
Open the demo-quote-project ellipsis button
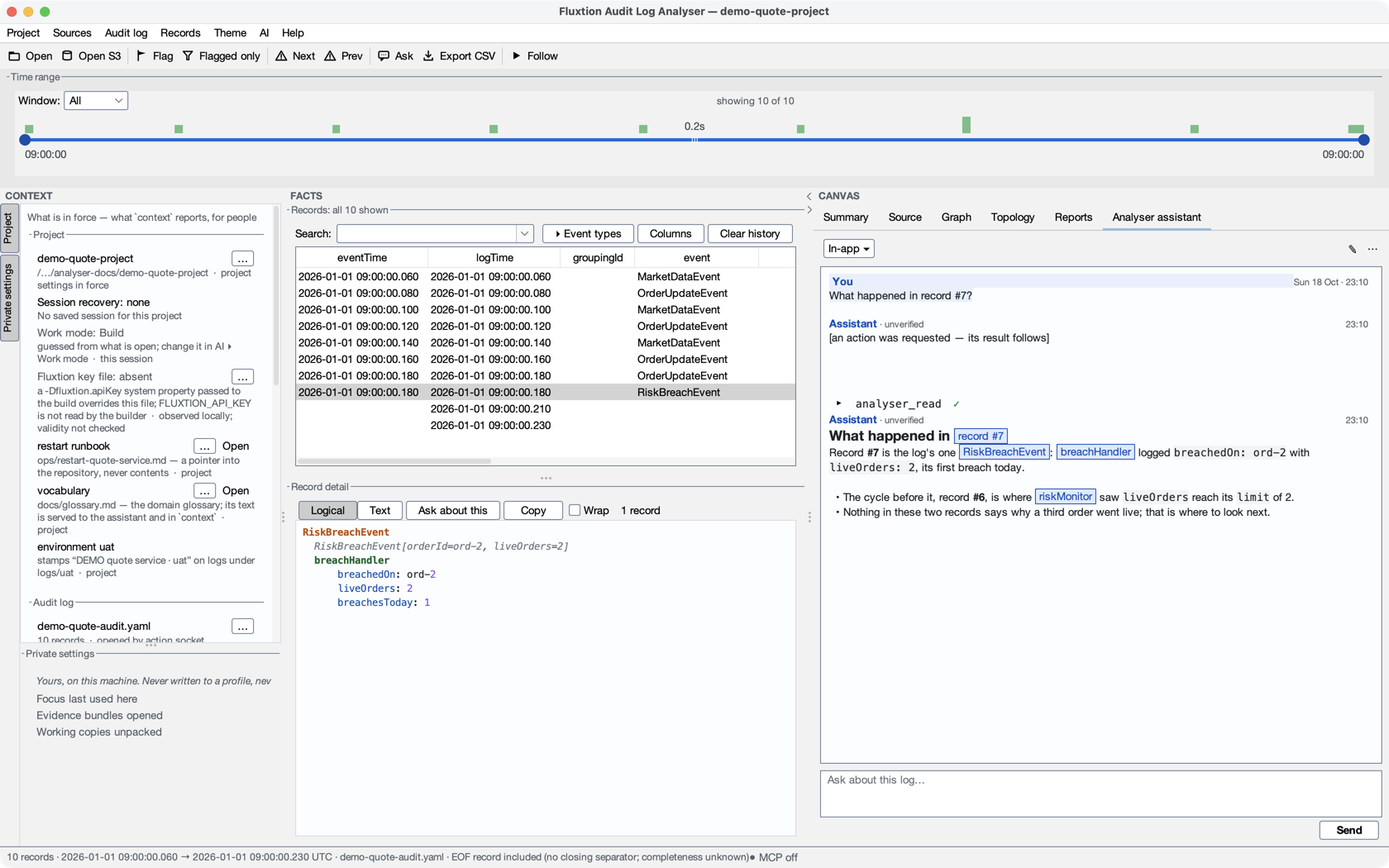pyautogui.click(x=242, y=259)
